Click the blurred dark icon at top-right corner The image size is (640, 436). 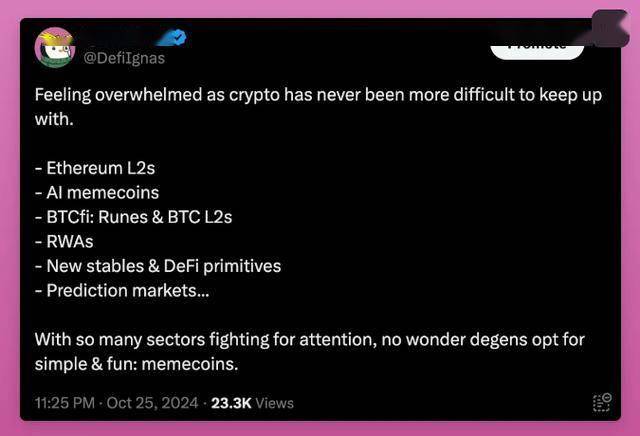[610, 28]
